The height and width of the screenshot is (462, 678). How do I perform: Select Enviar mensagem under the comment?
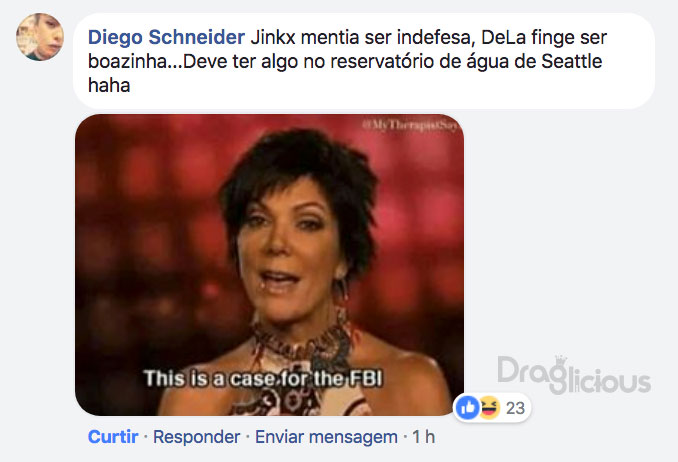pos(326,436)
